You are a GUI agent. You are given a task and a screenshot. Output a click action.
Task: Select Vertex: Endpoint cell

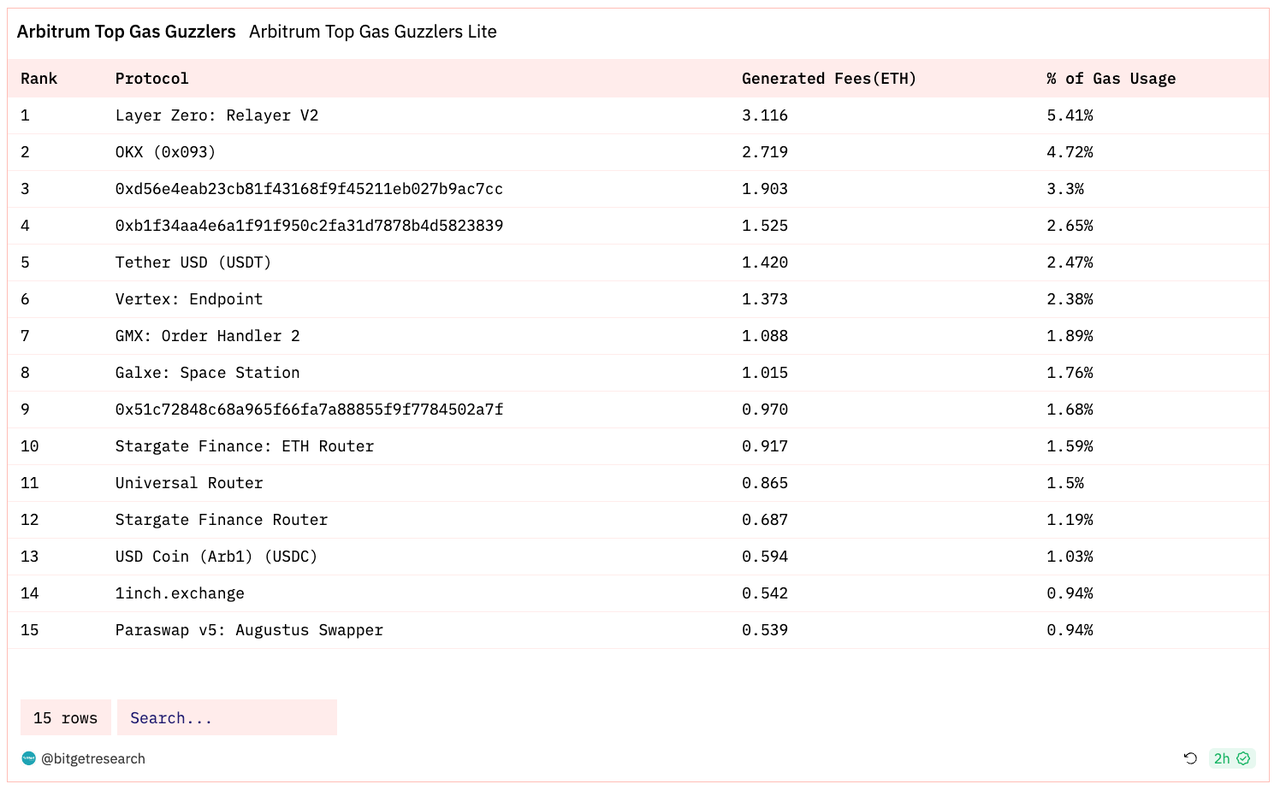189,299
